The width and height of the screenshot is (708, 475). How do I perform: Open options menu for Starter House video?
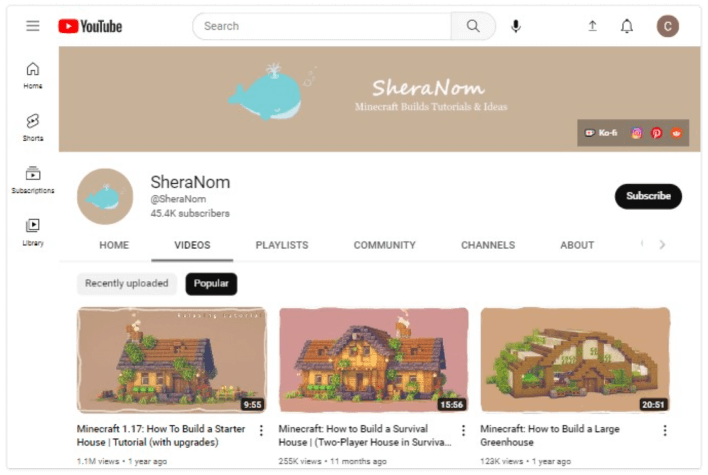coord(261,430)
